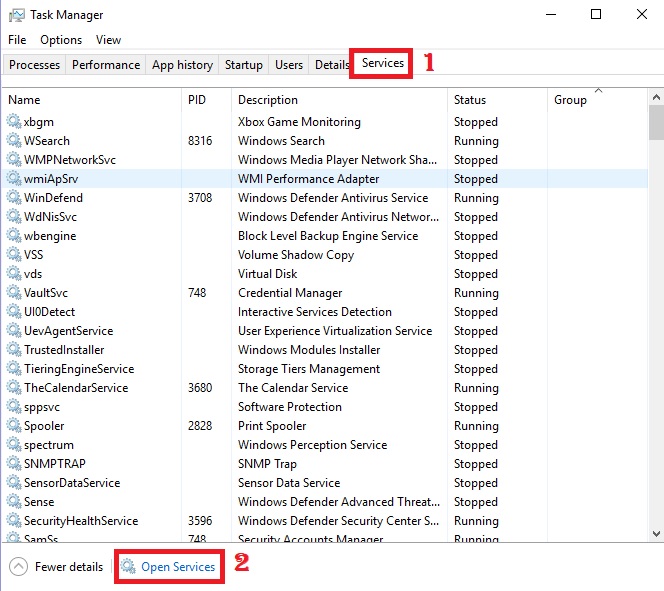Screen dimensions: 664x591
Task: Click the Open Services link
Action: pyautogui.click(x=178, y=567)
